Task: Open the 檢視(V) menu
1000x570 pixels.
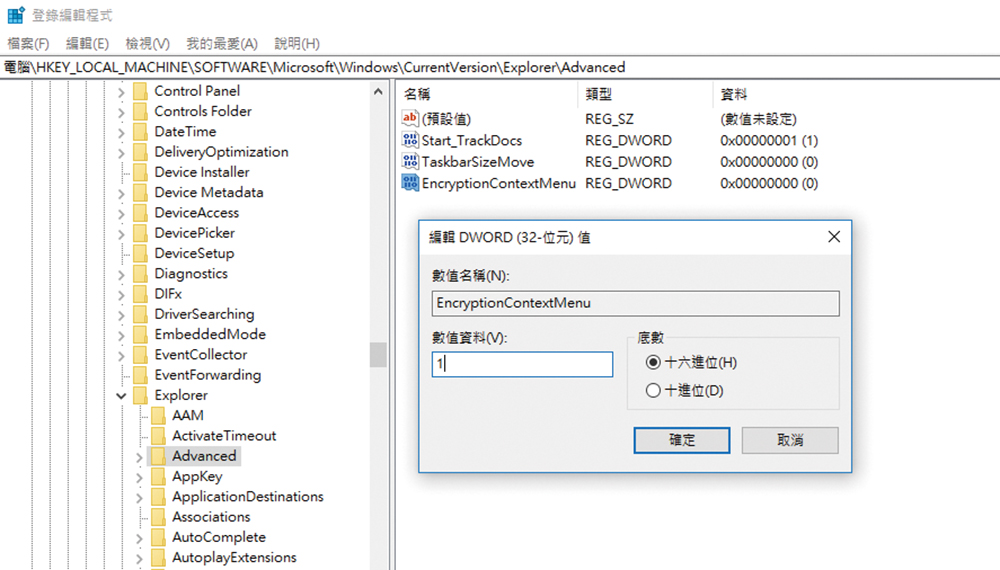Action: pyautogui.click(x=147, y=43)
